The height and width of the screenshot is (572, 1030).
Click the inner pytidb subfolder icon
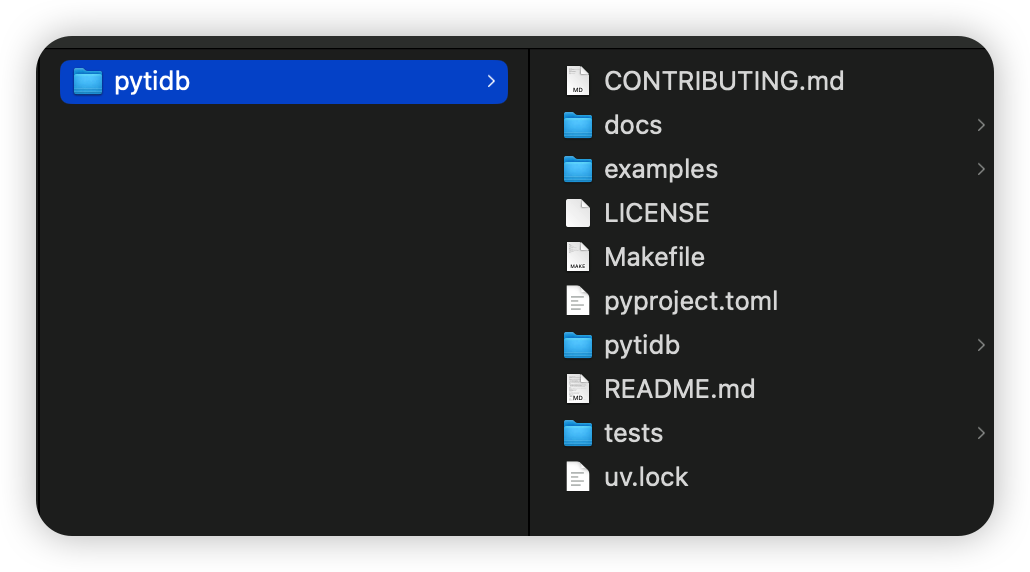click(578, 345)
